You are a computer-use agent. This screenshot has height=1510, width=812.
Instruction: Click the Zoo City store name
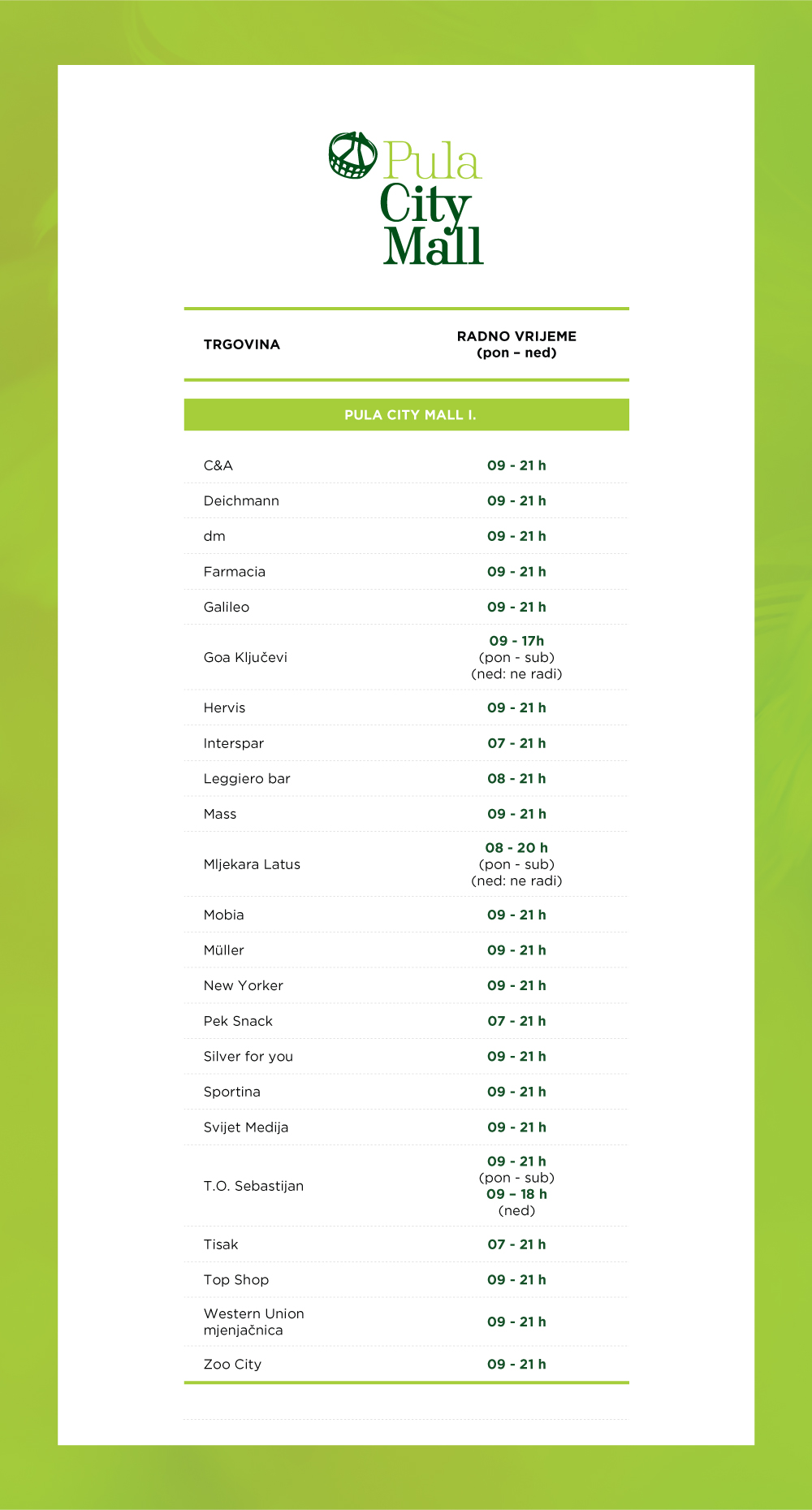click(x=232, y=1365)
